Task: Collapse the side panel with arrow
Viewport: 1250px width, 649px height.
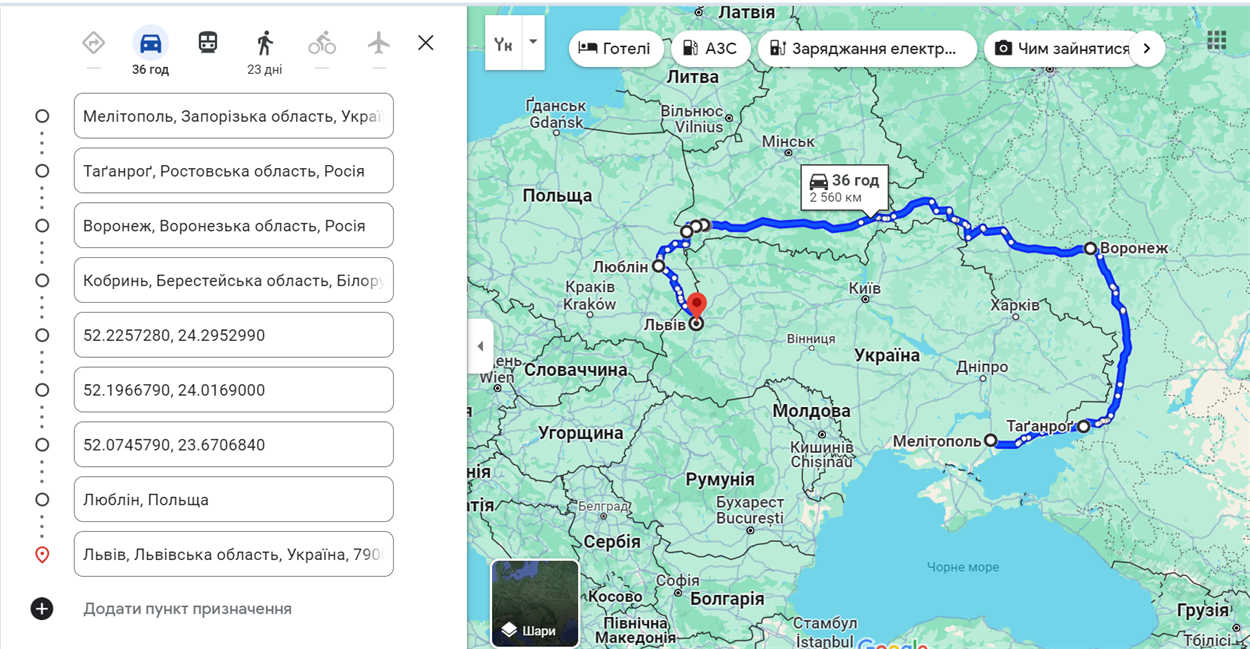Action: (480, 346)
